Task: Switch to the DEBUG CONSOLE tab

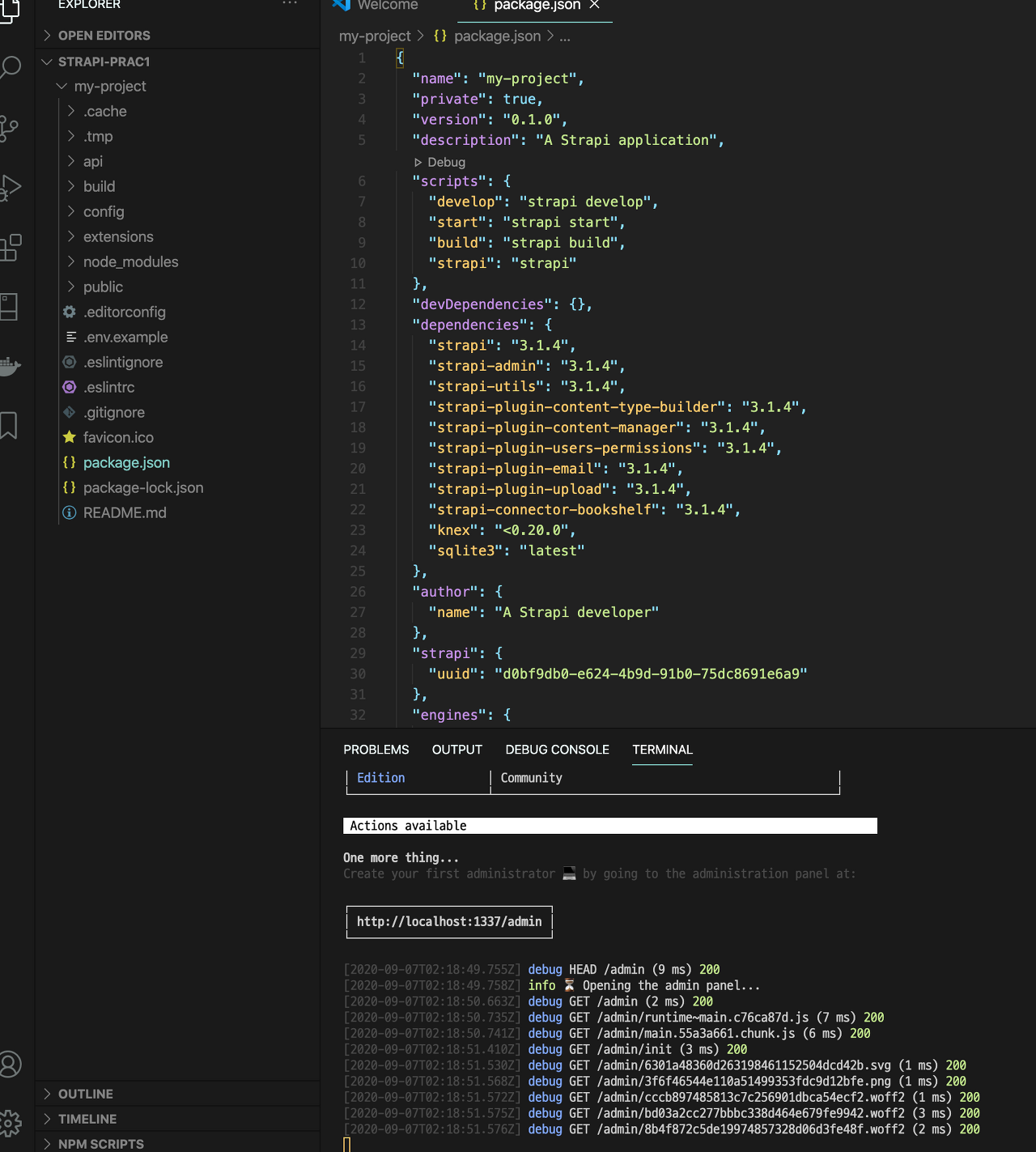Action: (558, 750)
